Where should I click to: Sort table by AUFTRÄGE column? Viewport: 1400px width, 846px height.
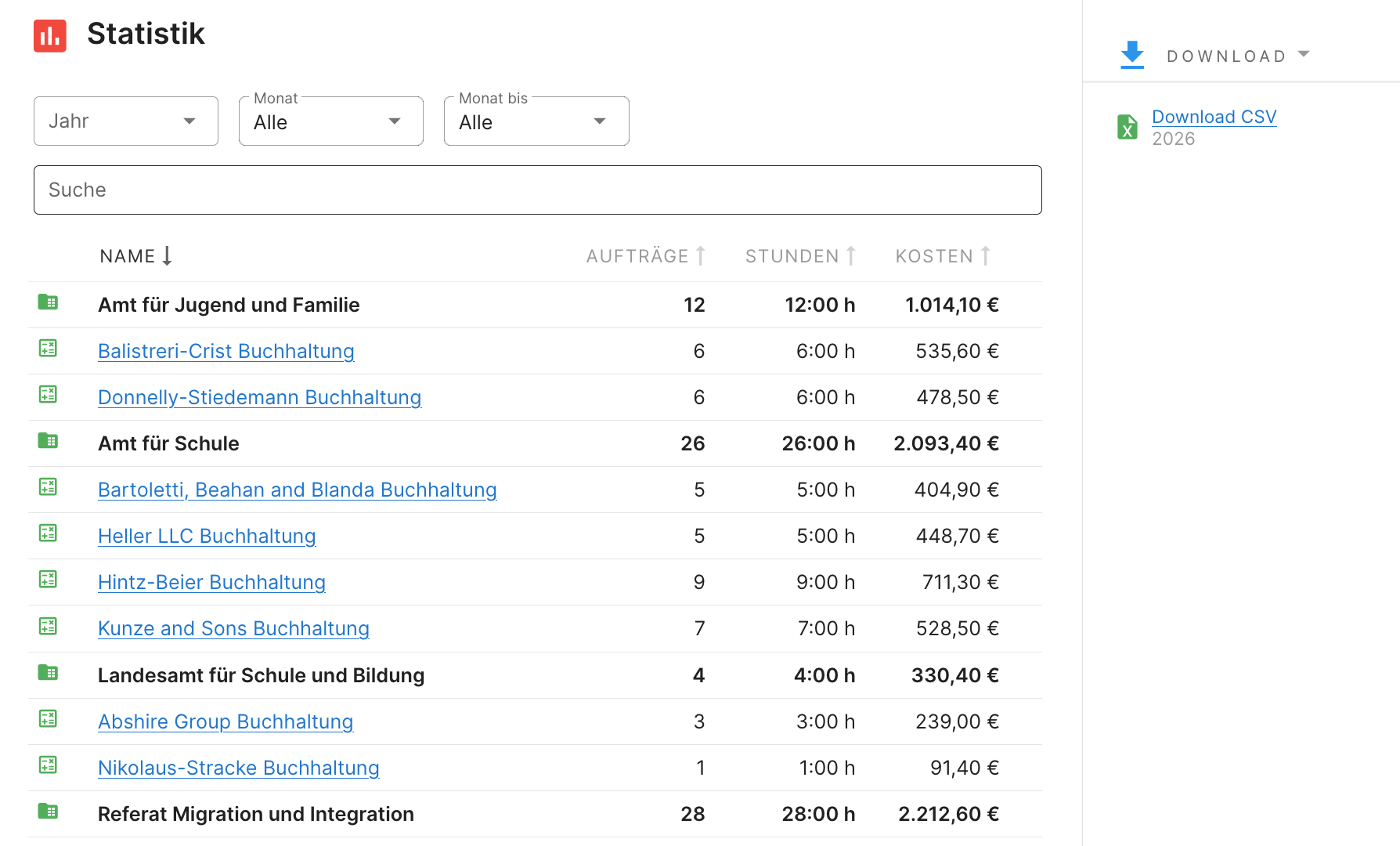coord(646,256)
